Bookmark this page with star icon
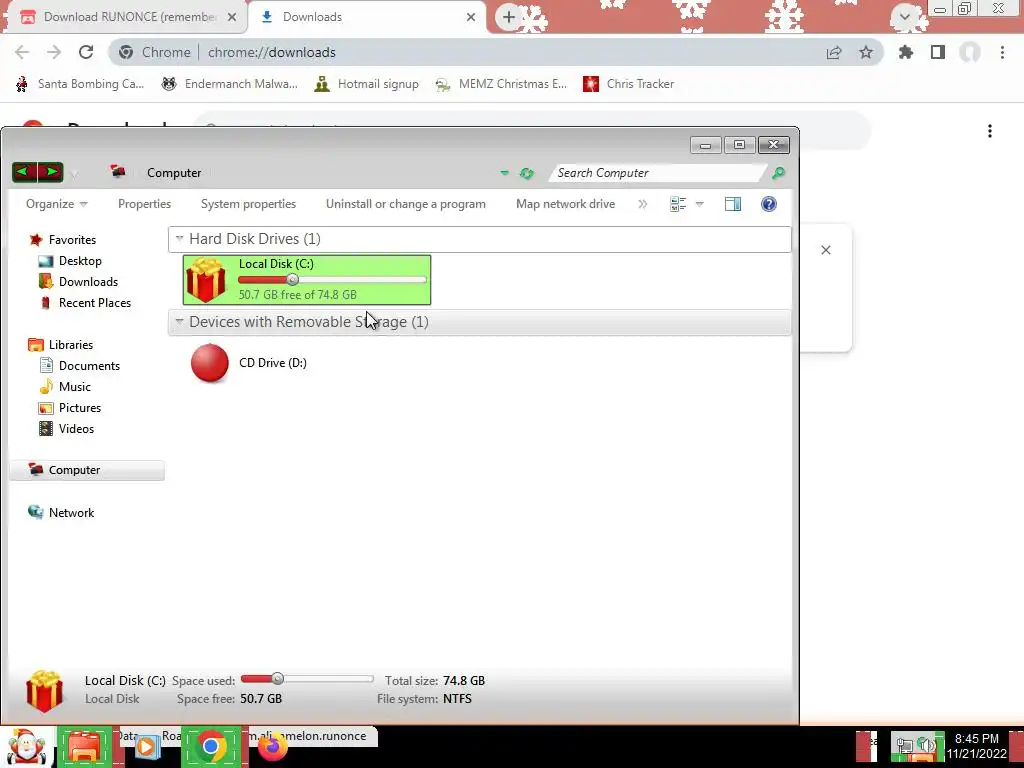The image size is (1024, 768). tap(866, 52)
